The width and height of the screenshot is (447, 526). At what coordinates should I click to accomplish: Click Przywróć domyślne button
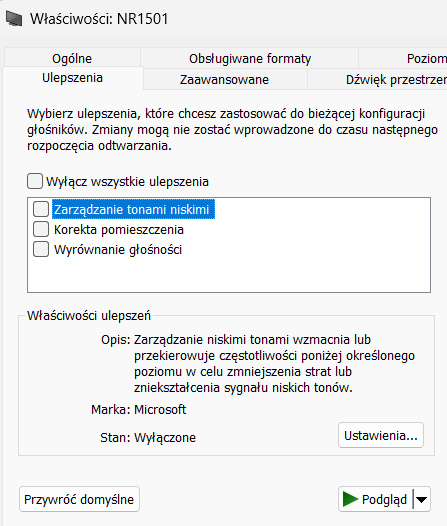(79, 499)
